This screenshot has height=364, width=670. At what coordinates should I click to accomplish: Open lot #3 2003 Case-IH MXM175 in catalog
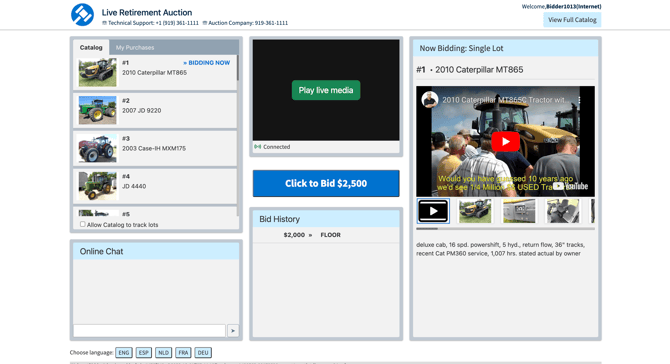click(x=155, y=148)
